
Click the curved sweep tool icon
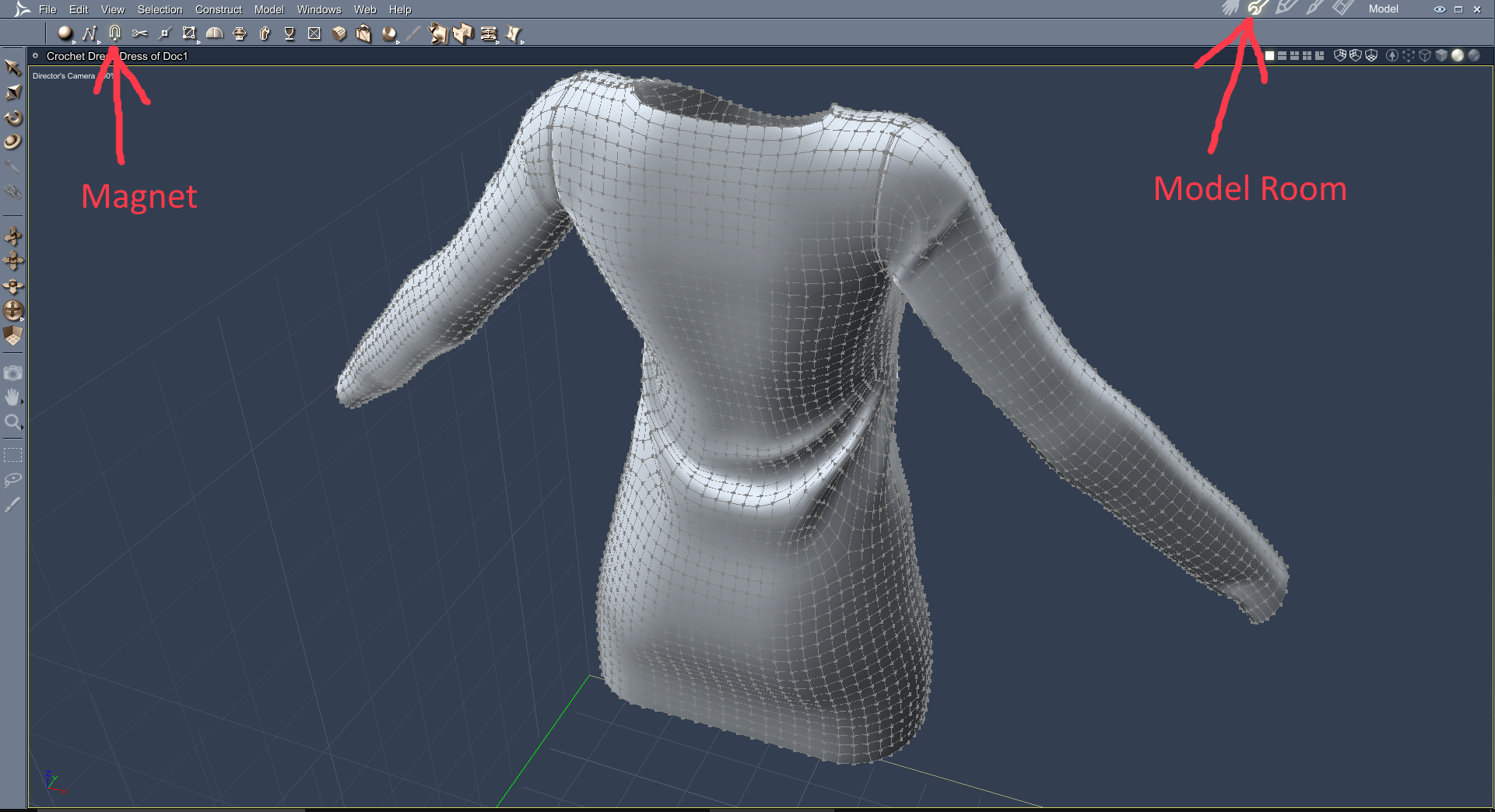coord(265,33)
